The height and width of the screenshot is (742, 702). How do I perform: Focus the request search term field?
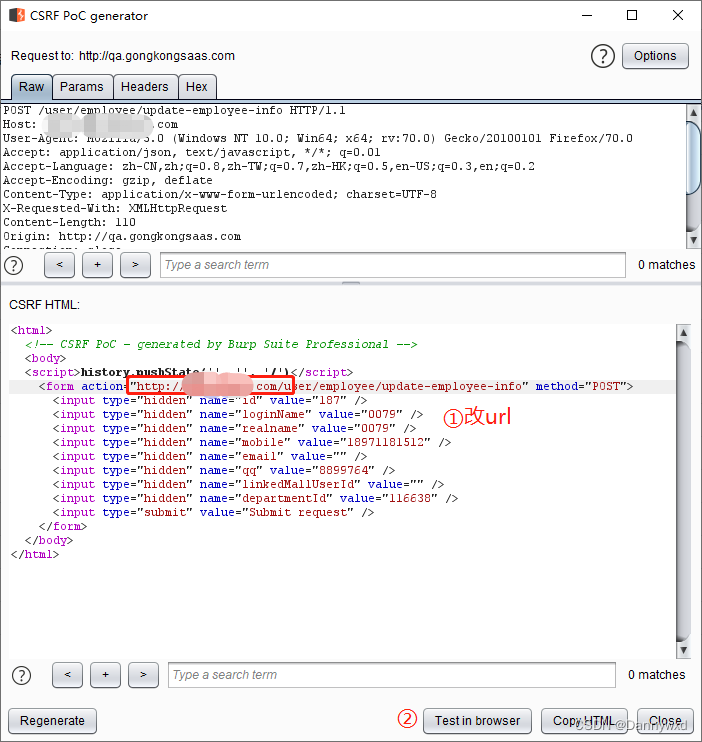pos(392,265)
